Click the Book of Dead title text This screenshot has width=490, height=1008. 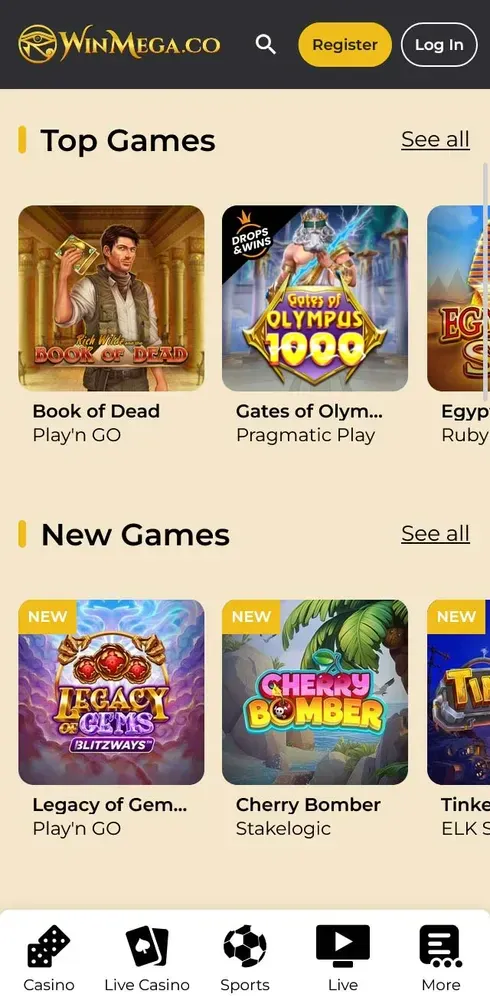click(96, 411)
